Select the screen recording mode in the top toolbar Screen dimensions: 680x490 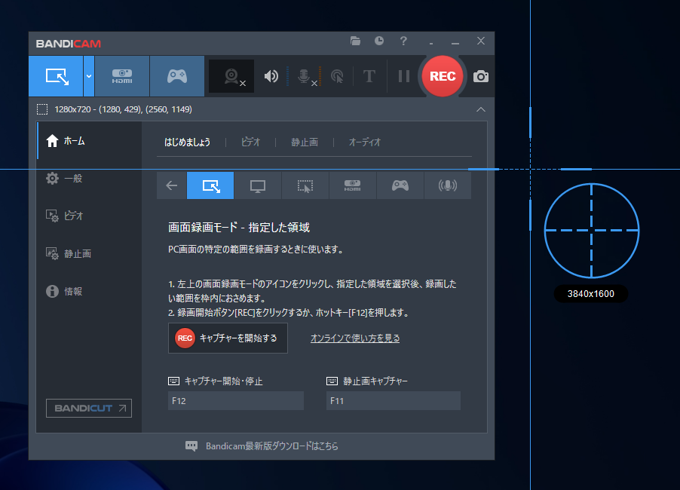56,76
